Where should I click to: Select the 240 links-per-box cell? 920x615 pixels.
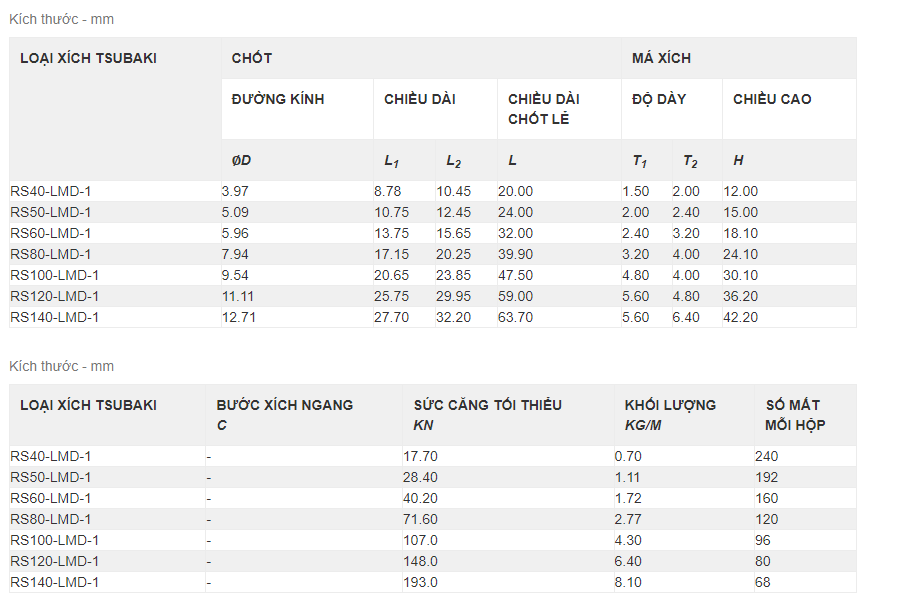[x=767, y=457]
